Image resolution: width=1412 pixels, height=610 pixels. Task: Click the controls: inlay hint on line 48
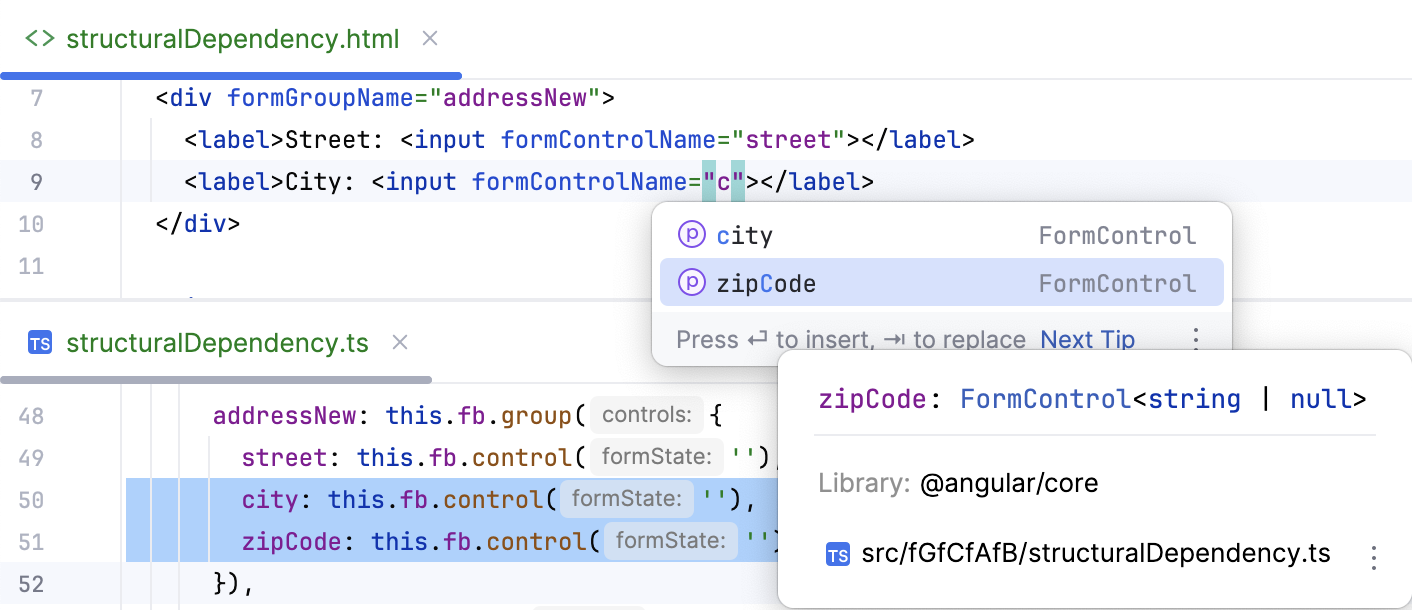646,414
